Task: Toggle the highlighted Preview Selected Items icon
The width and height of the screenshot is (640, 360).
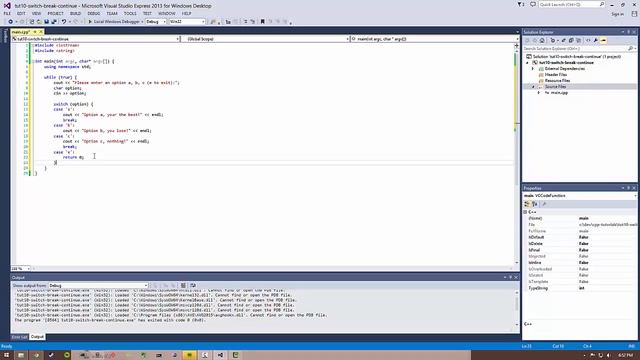Action: pos(603,40)
